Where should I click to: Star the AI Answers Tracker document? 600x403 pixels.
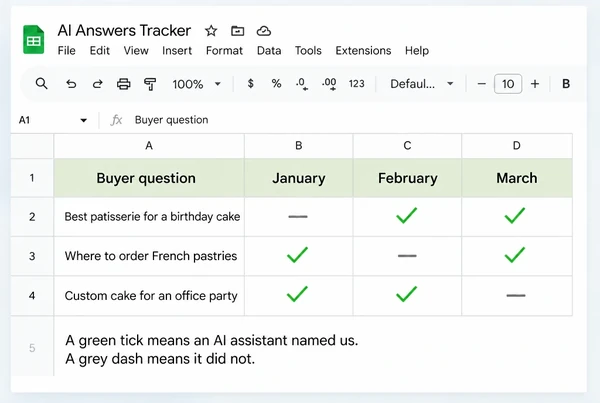[211, 31]
